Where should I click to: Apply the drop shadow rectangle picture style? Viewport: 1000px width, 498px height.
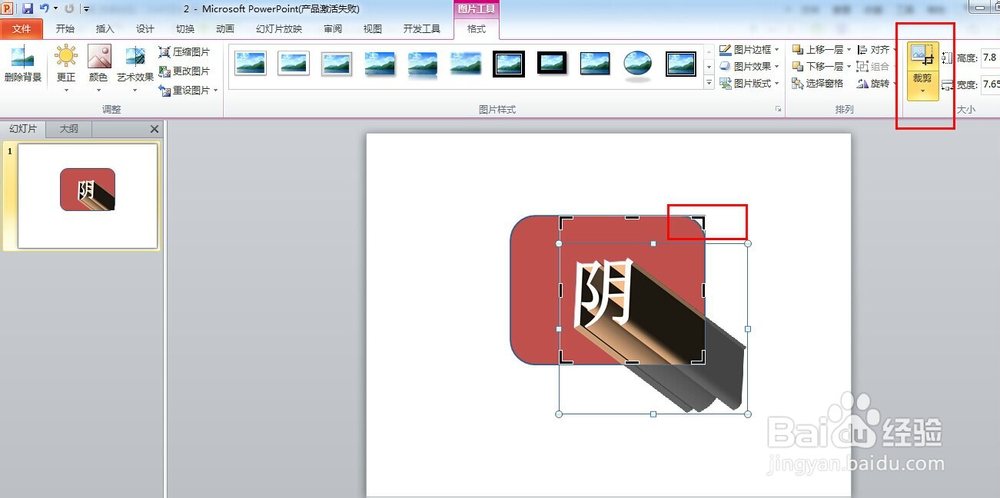coord(379,64)
